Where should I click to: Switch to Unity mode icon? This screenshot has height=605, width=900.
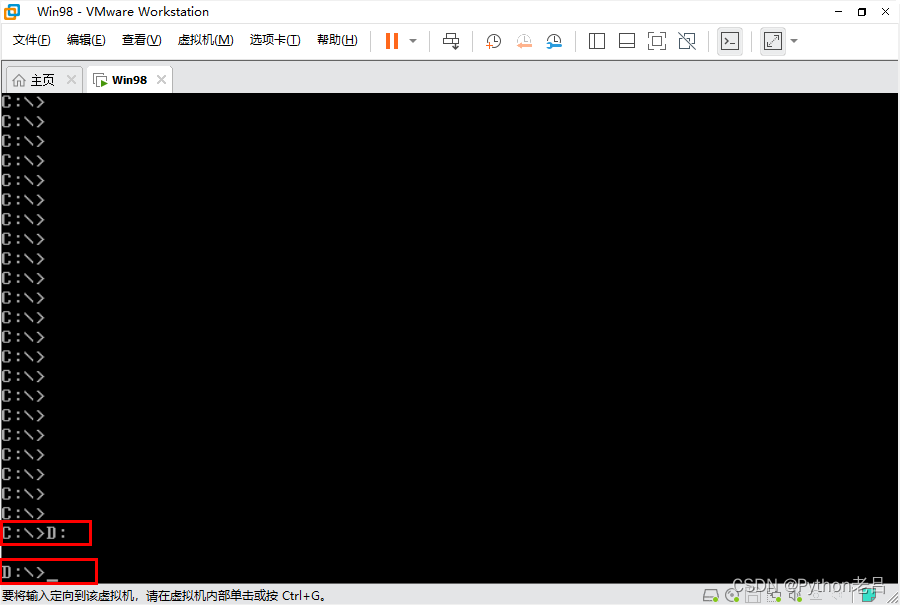pyautogui.click(x=686, y=41)
